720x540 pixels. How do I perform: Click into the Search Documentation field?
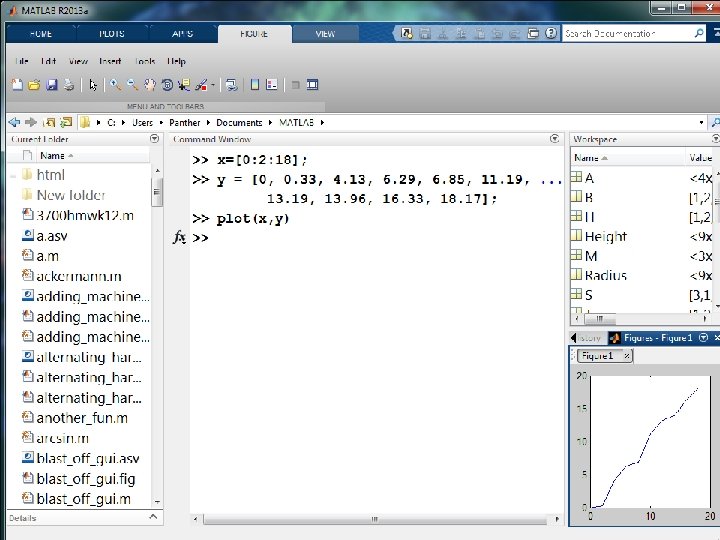(x=628, y=34)
